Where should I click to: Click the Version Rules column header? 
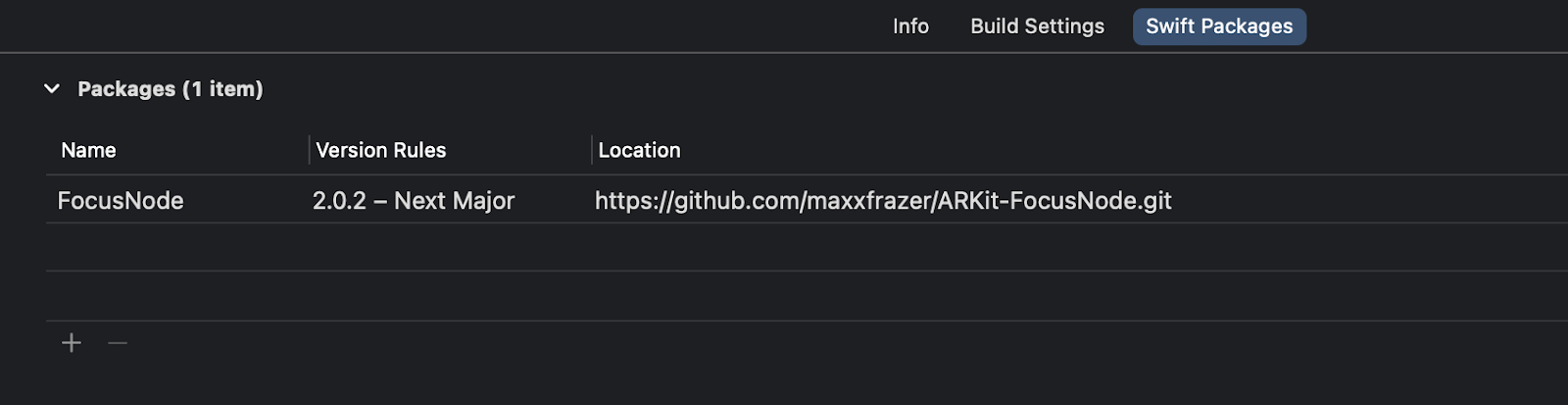point(381,150)
